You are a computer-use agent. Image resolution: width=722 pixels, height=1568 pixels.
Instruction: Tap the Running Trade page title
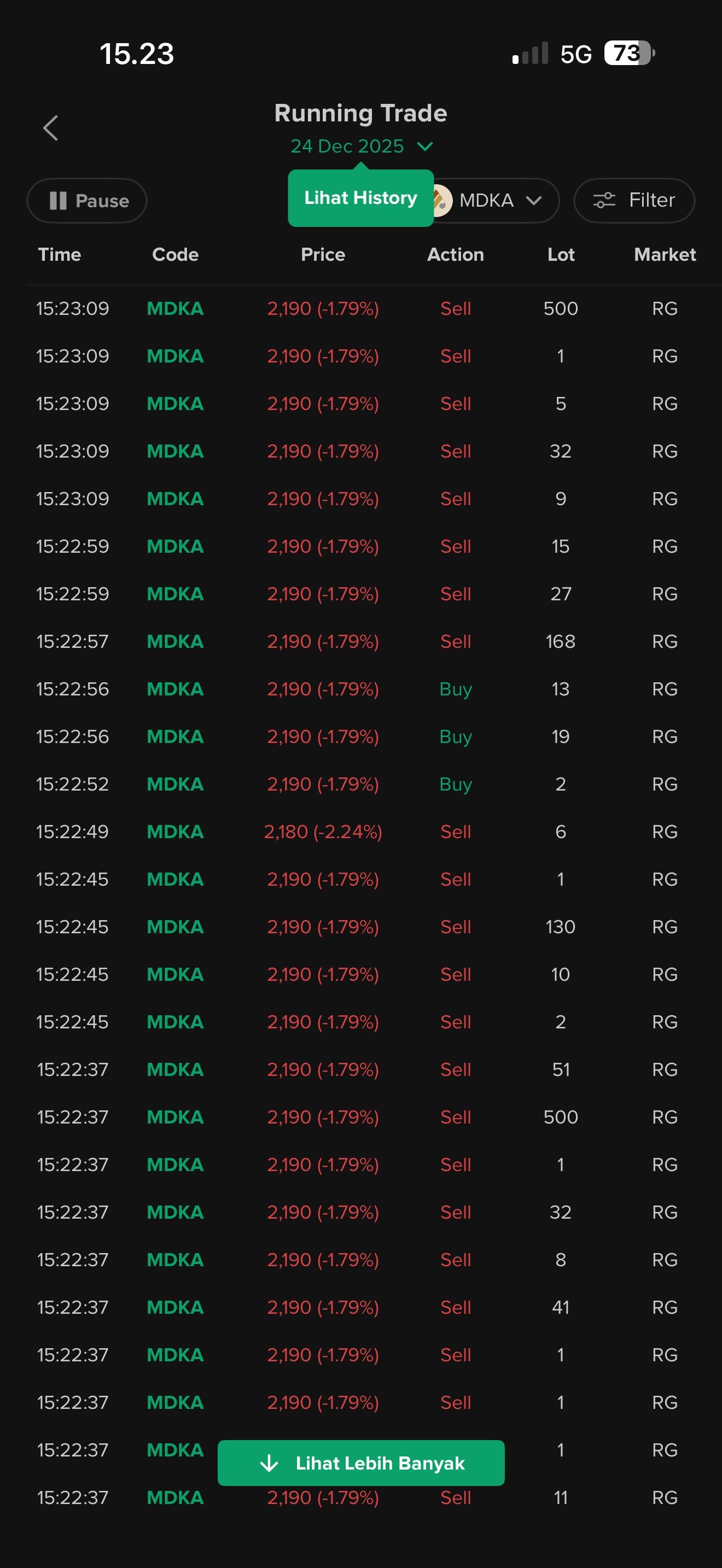pos(360,113)
